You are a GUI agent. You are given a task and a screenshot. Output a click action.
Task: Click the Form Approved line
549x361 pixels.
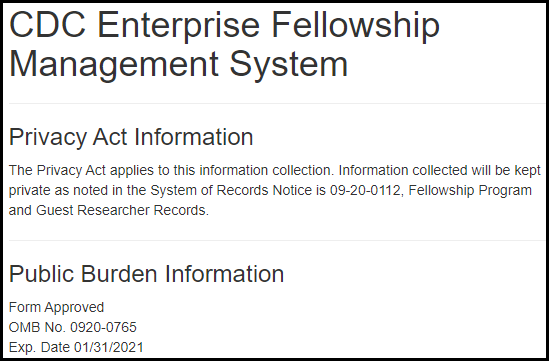(x=56, y=307)
